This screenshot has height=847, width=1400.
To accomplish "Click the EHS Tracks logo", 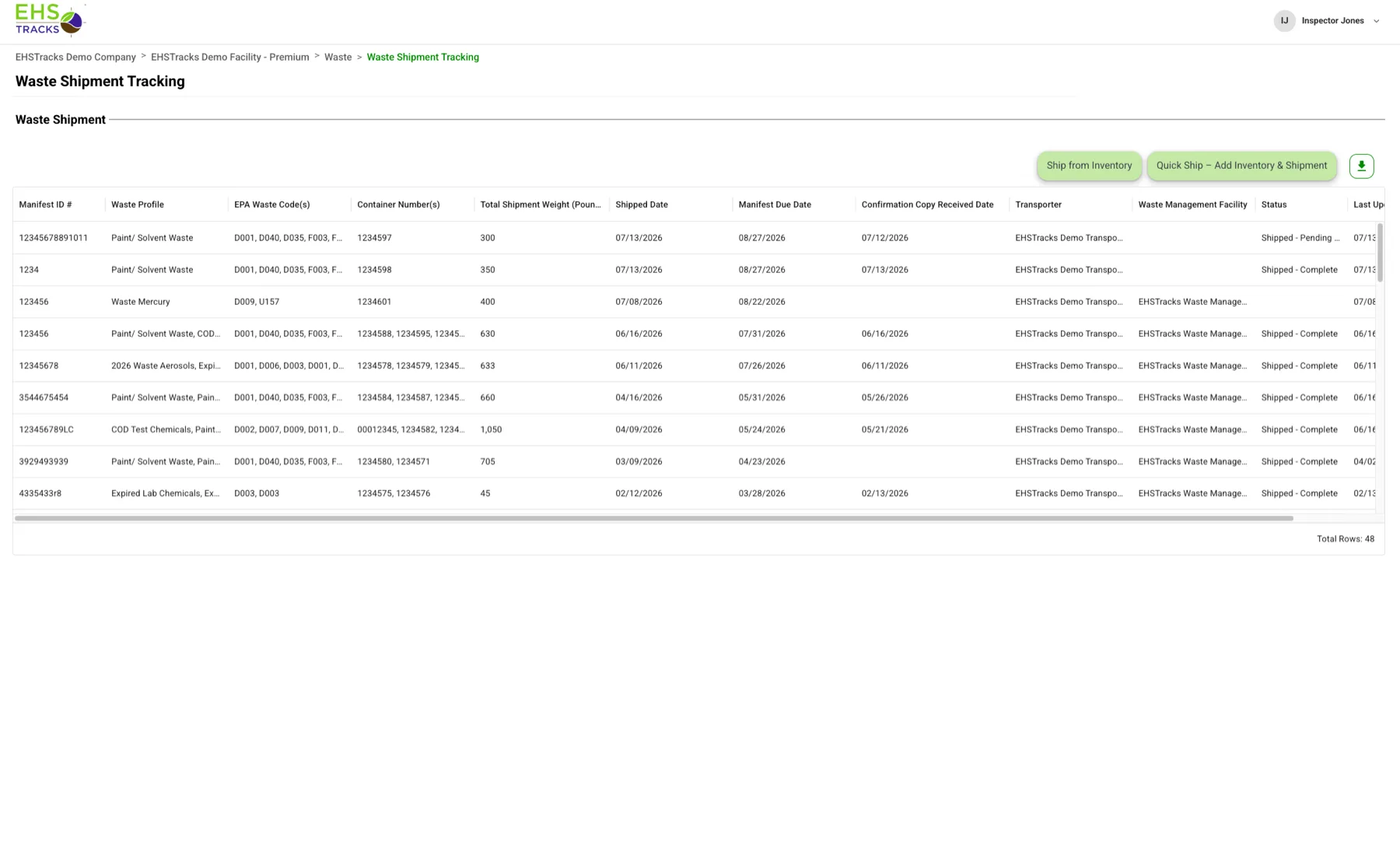I will (50, 19).
